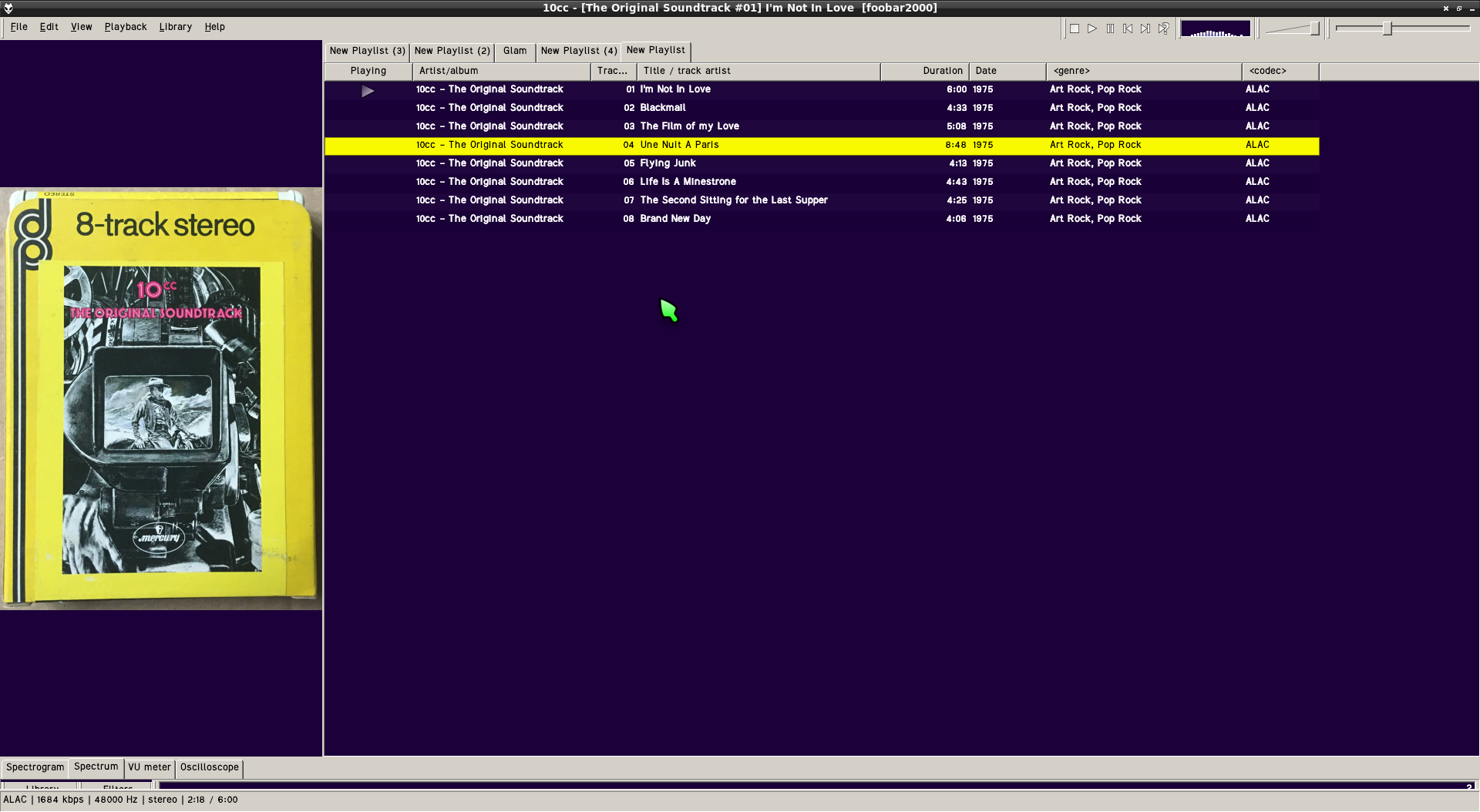Click the Play button in the toolbar
Viewport: 1480px width, 812px height.
1092,29
